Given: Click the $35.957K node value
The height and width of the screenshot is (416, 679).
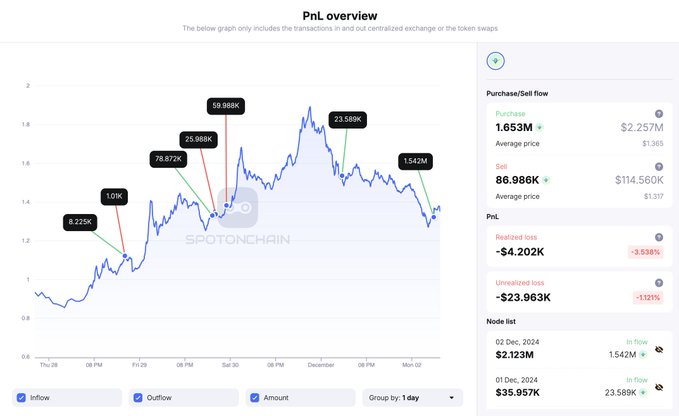Looking at the screenshot, I should coord(517,393).
